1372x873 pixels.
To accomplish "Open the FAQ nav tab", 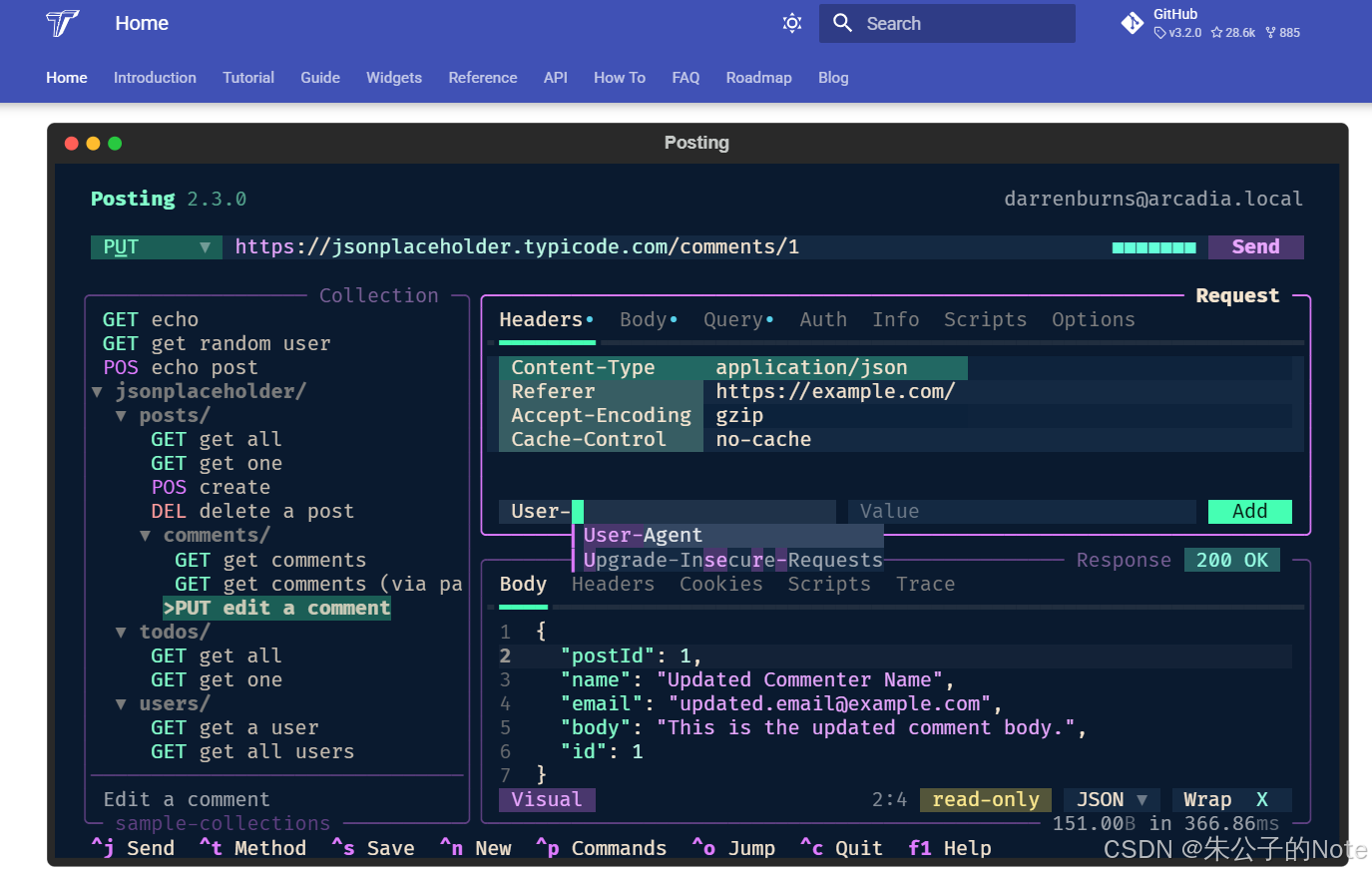I will (686, 78).
